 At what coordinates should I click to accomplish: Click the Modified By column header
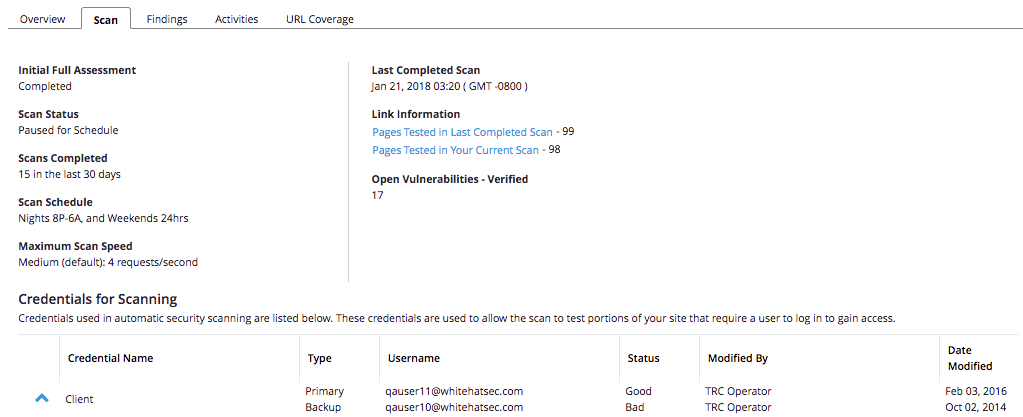737,358
